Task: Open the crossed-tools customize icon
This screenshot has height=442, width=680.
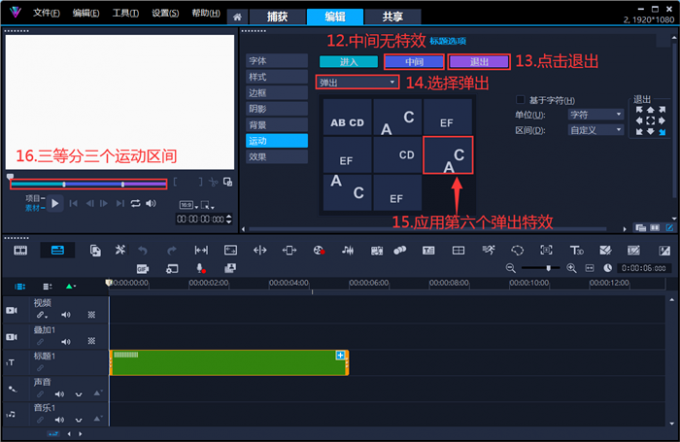Action: (x=120, y=250)
